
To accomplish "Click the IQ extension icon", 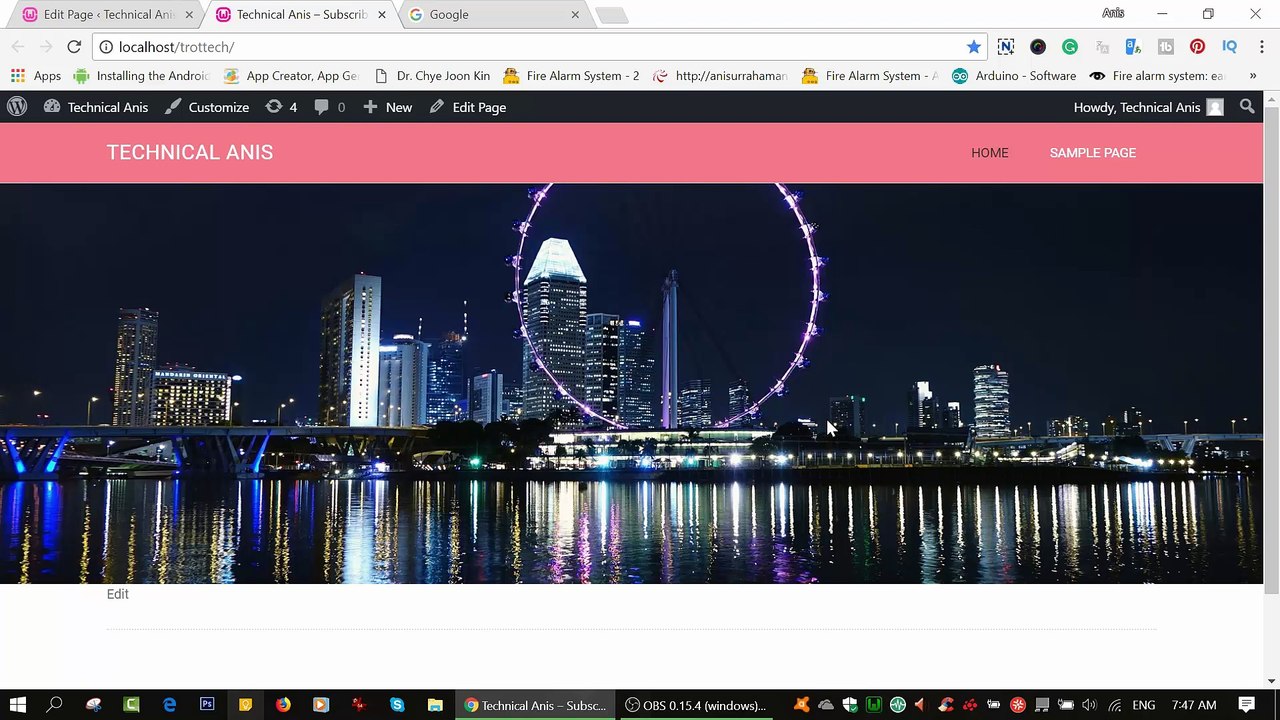I will pos(1229,47).
